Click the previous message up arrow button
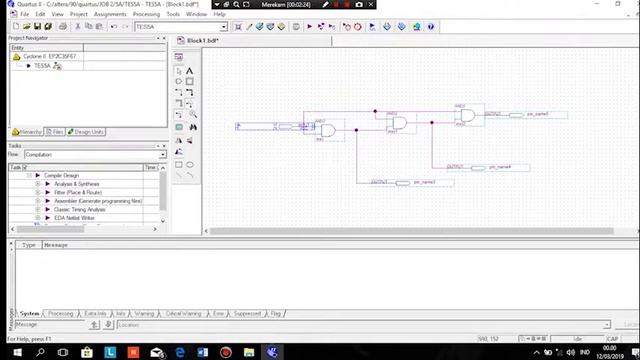Screen dimensions: 640x360 pyautogui.click(x=94, y=325)
